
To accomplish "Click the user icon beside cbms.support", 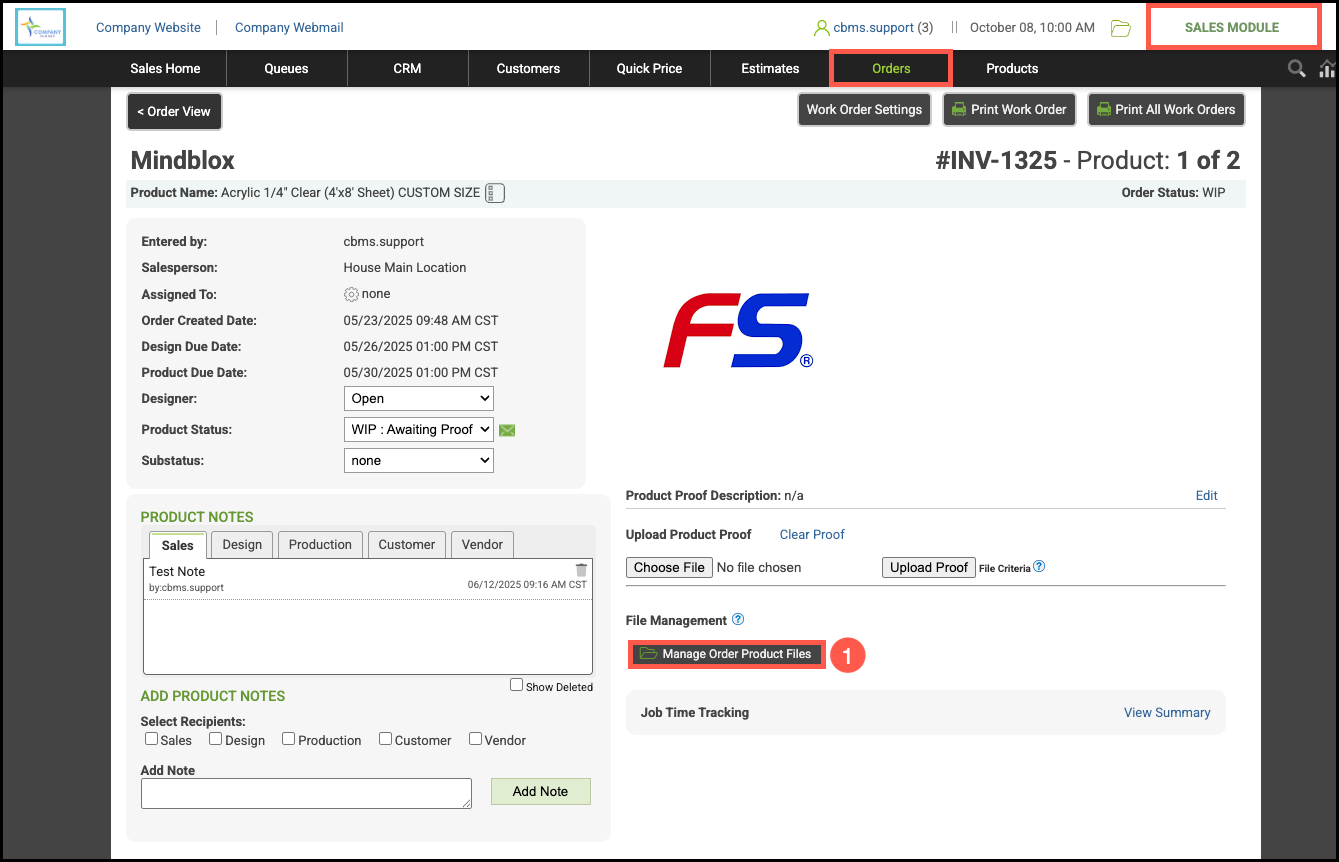I will pos(822,28).
